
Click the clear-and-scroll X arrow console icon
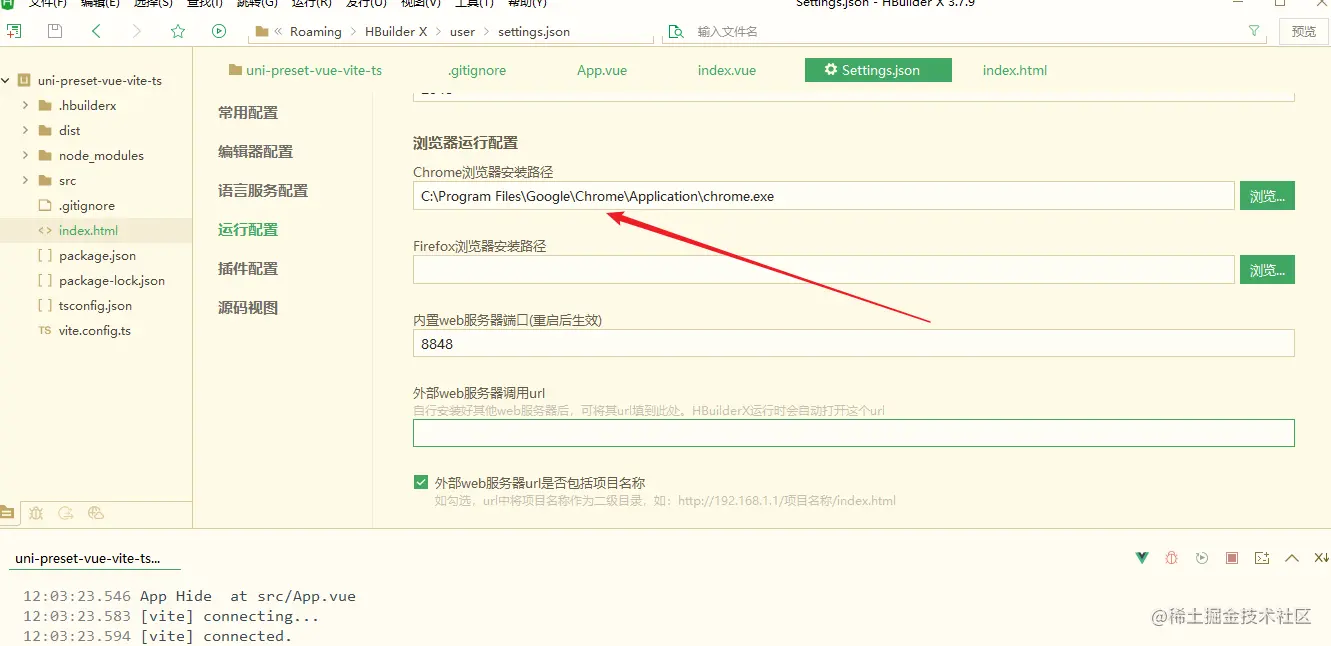[1321, 558]
